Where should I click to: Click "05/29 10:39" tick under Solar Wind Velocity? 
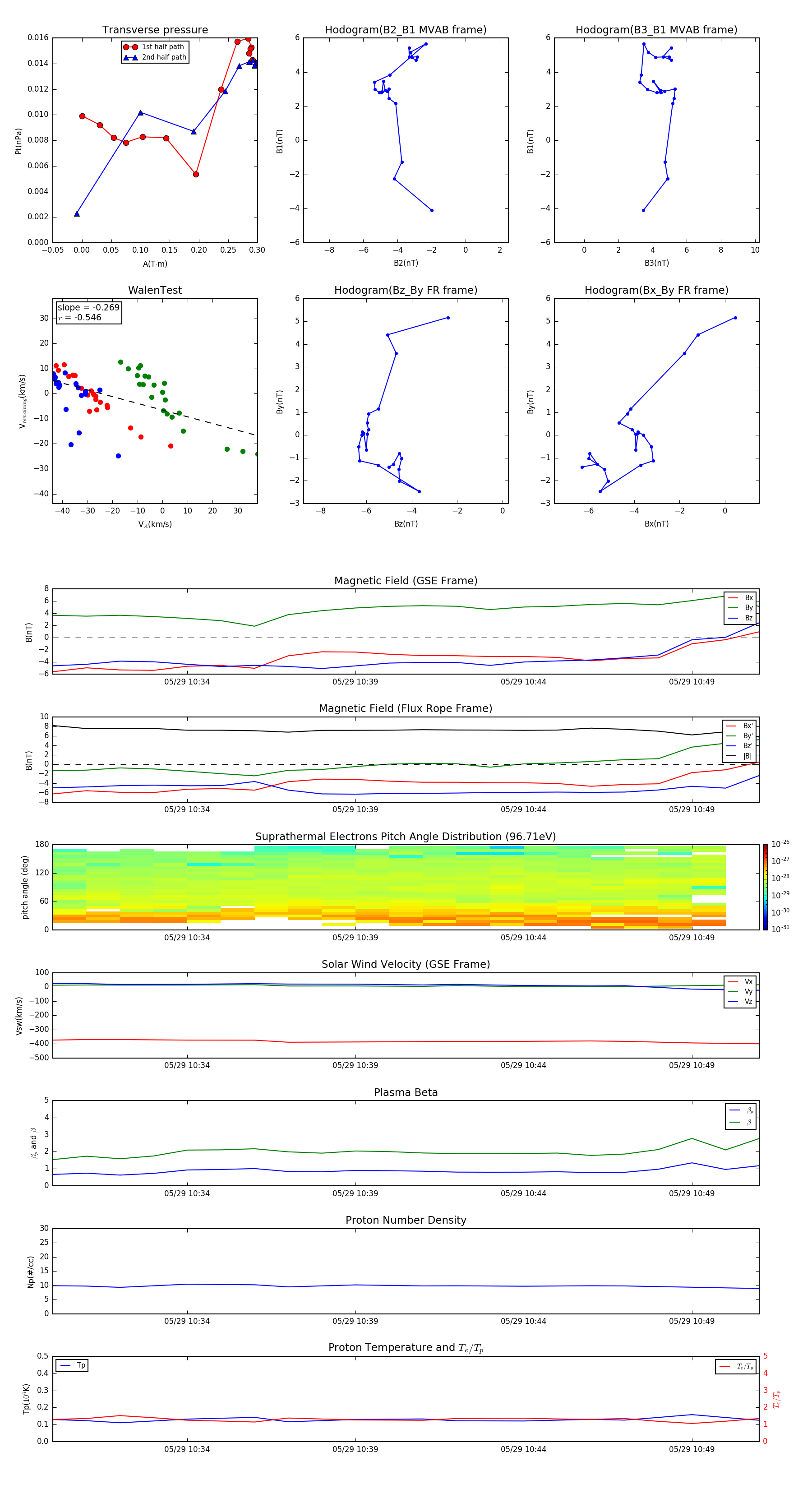[355, 1065]
